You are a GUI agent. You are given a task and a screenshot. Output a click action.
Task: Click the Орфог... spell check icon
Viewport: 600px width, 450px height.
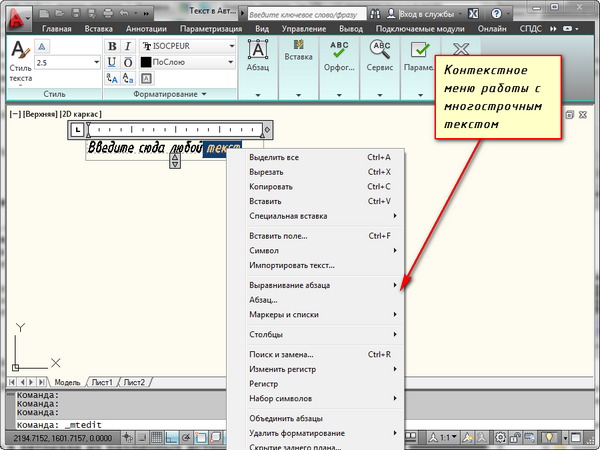339,50
